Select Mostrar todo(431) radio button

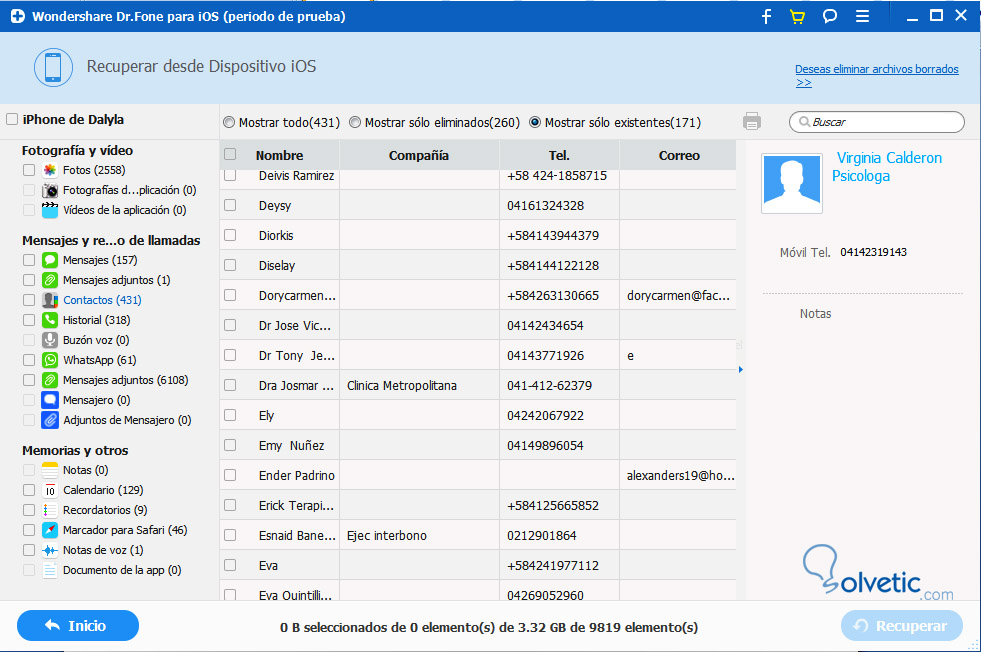pyautogui.click(x=229, y=123)
